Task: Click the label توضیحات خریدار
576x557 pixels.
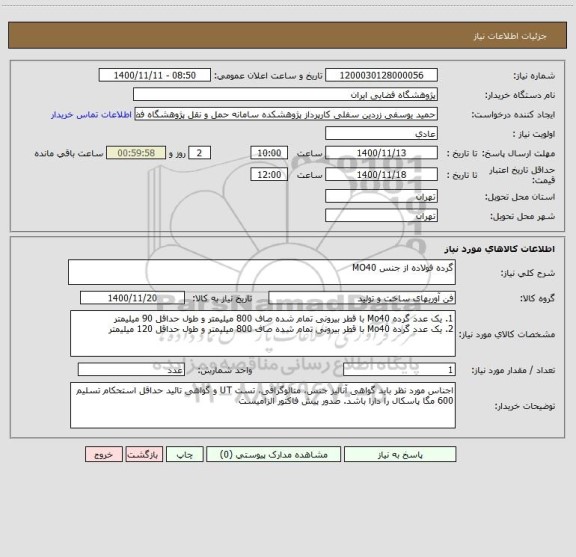Action: [x=525, y=406]
